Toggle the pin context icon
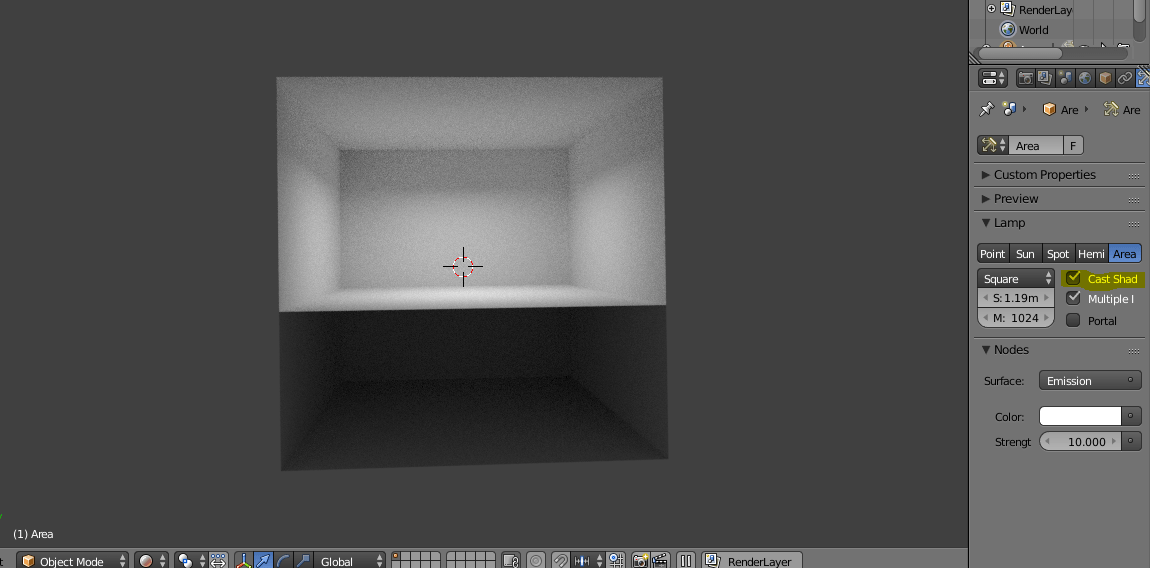The image size is (1150, 568). [986, 109]
